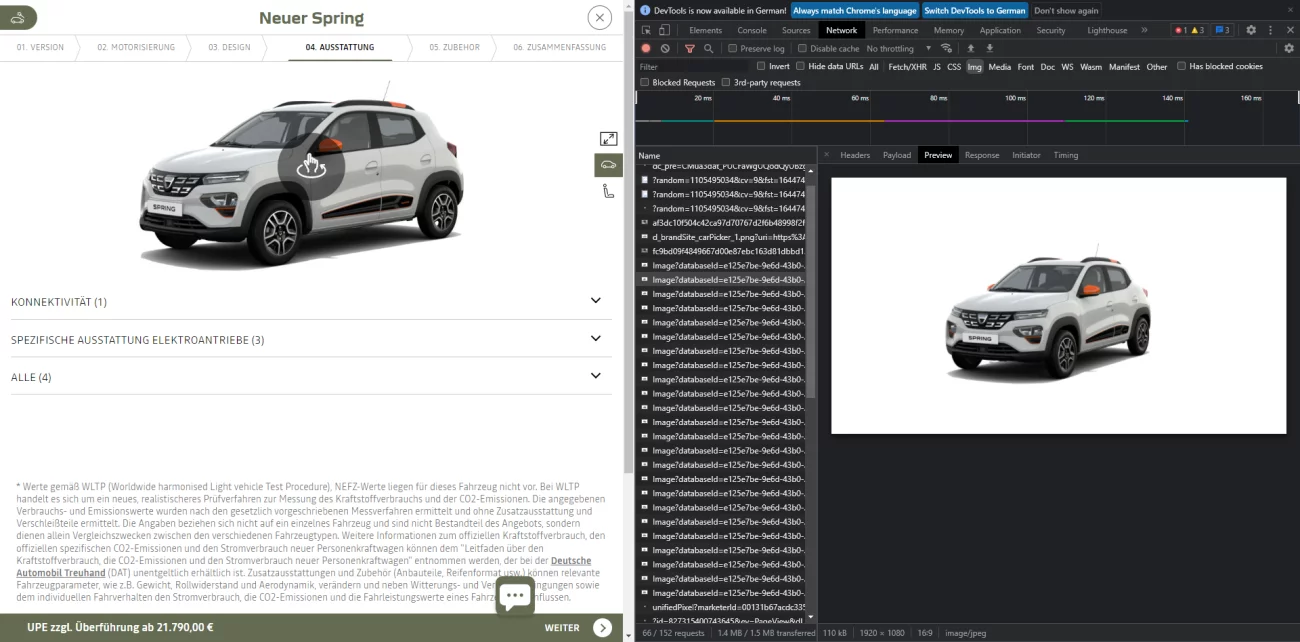Toggle the network filter funnel icon
Image resolution: width=1300 pixels, height=642 pixels.
(x=689, y=48)
